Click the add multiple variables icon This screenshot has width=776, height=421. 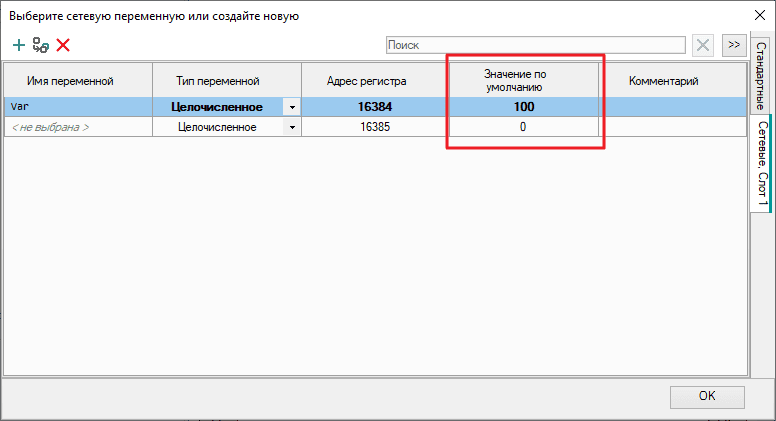40,45
